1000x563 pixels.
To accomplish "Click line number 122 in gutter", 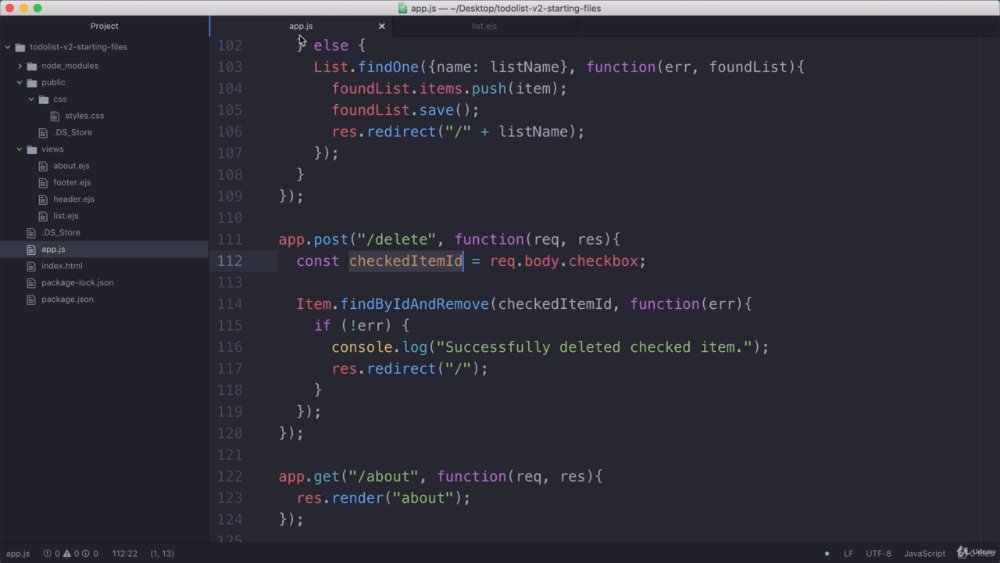I will click(230, 476).
